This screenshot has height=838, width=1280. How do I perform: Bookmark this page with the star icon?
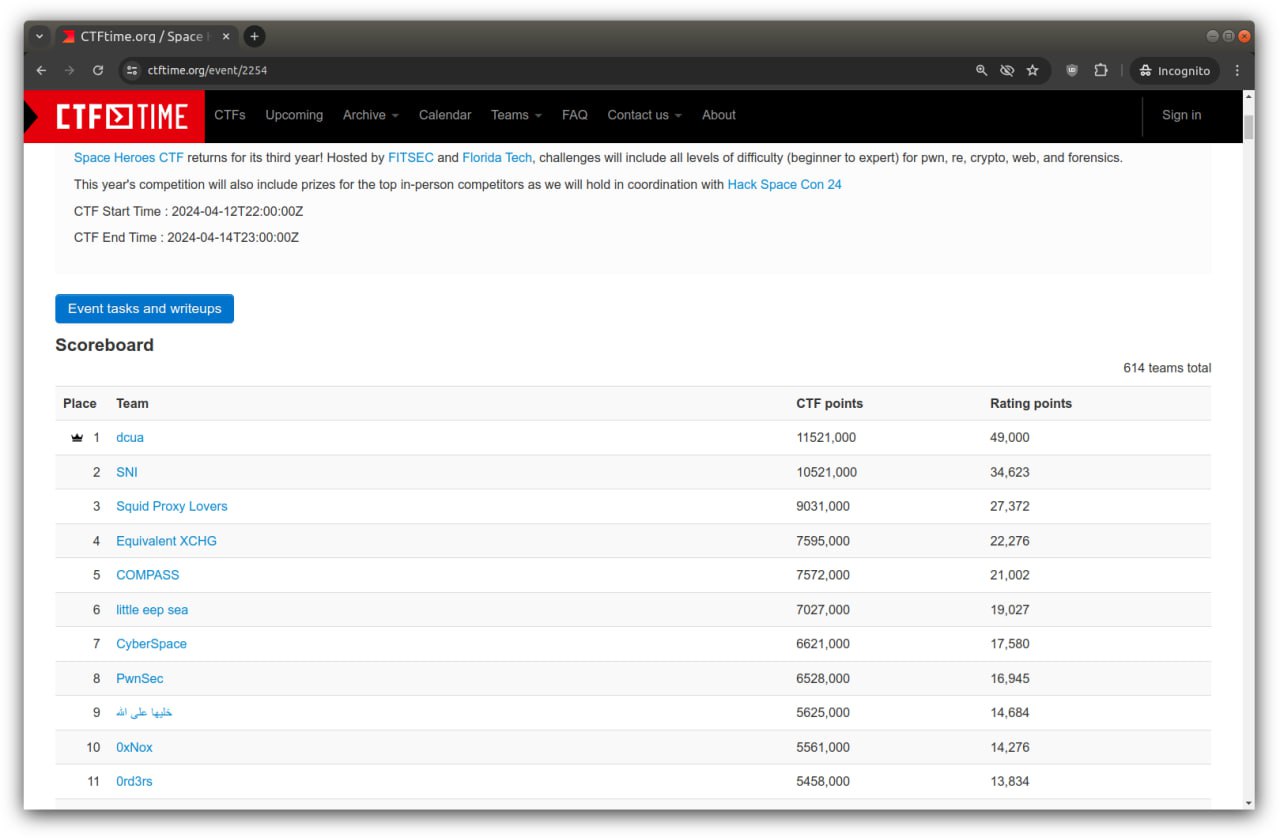point(1032,71)
